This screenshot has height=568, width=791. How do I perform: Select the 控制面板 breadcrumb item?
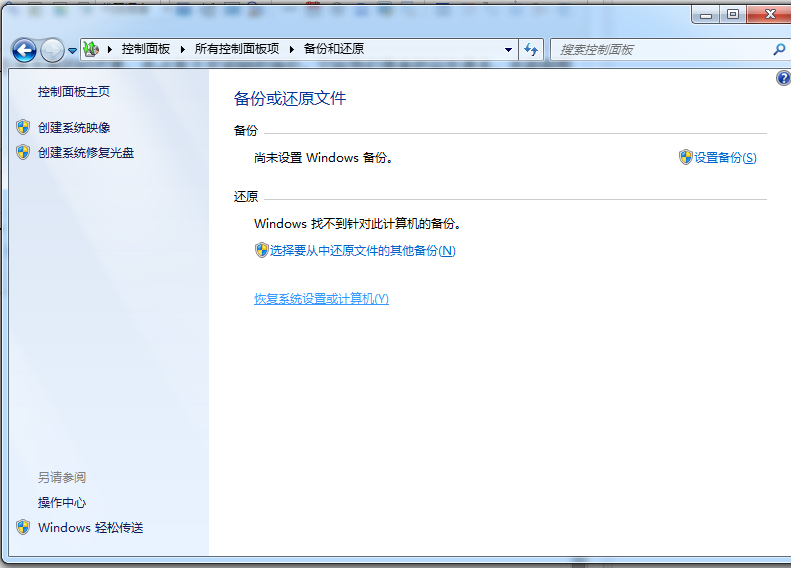tap(146, 49)
